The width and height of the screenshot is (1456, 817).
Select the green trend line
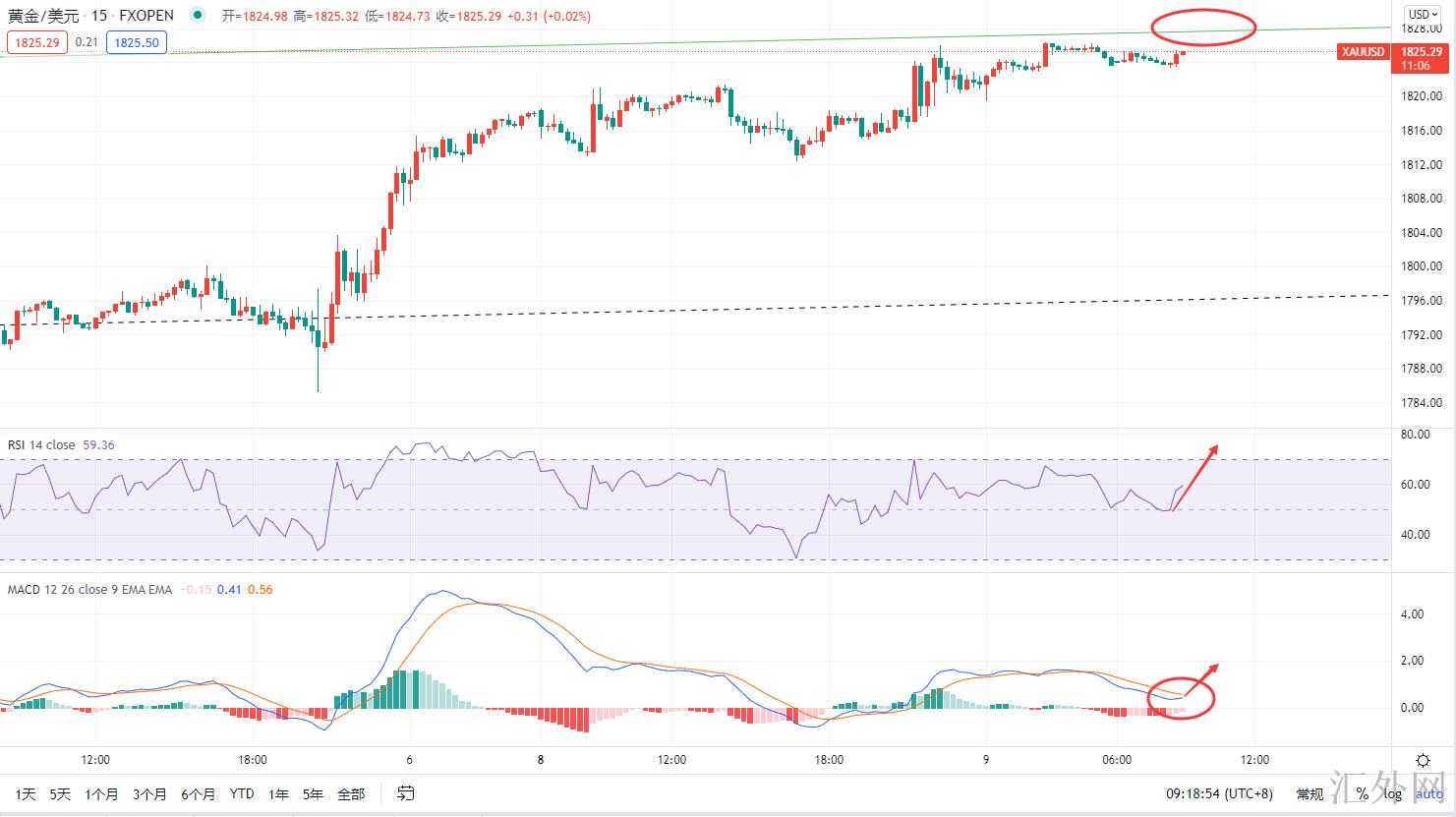[688, 41]
